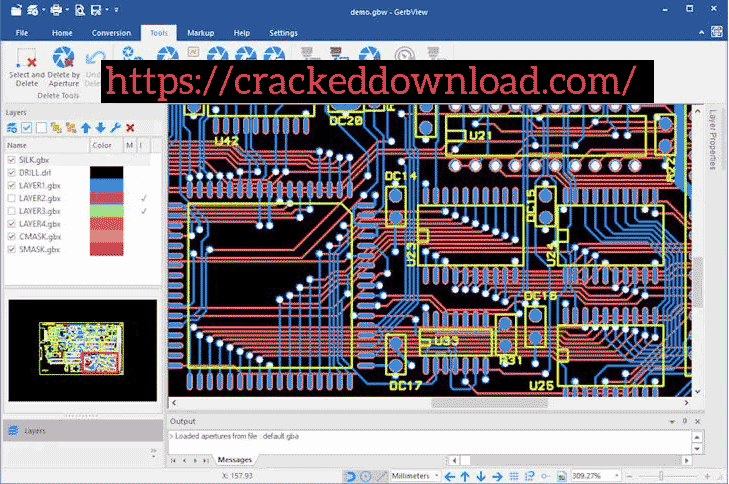Move layer up with blue up arrow

[x=86, y=128]
